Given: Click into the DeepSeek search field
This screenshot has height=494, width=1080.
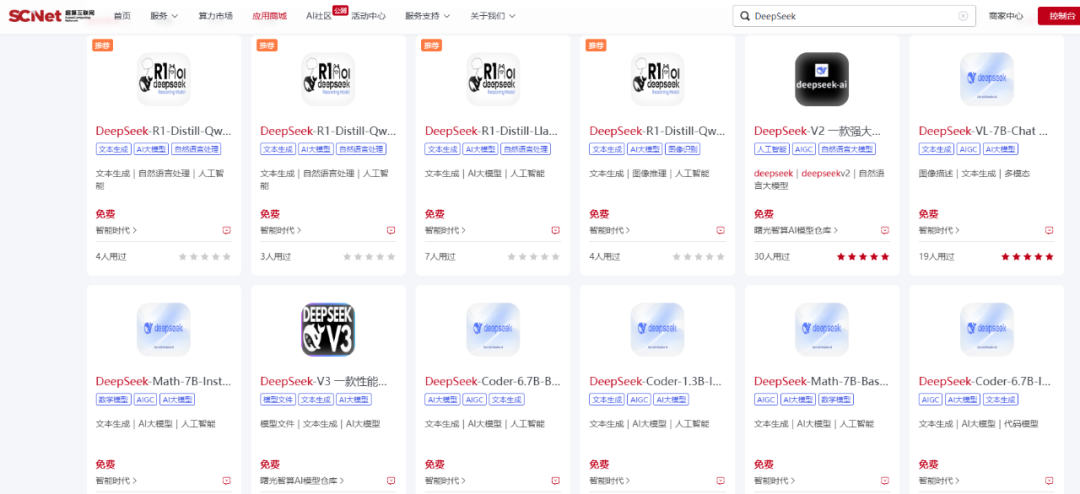Looking at the screenshot, I should [x=850, y=16].
